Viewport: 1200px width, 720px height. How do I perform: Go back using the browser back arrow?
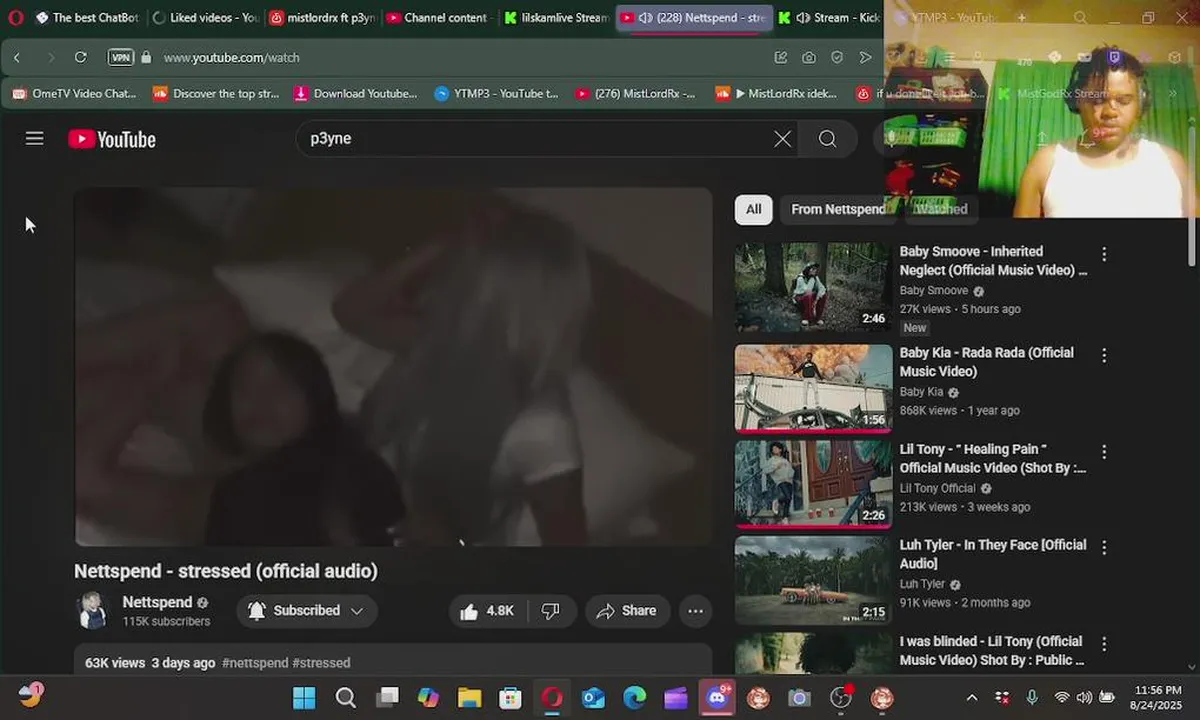[17, 57]
